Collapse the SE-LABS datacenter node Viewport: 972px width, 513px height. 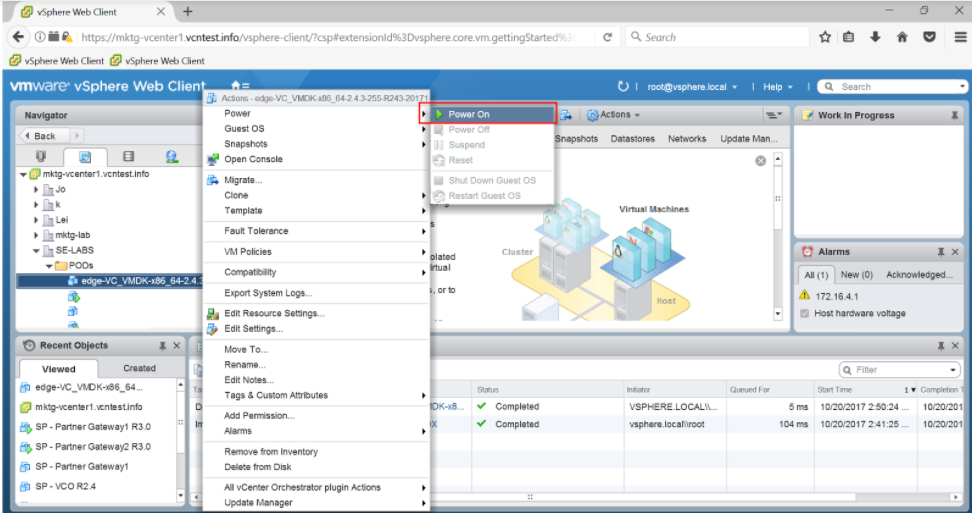36,251
